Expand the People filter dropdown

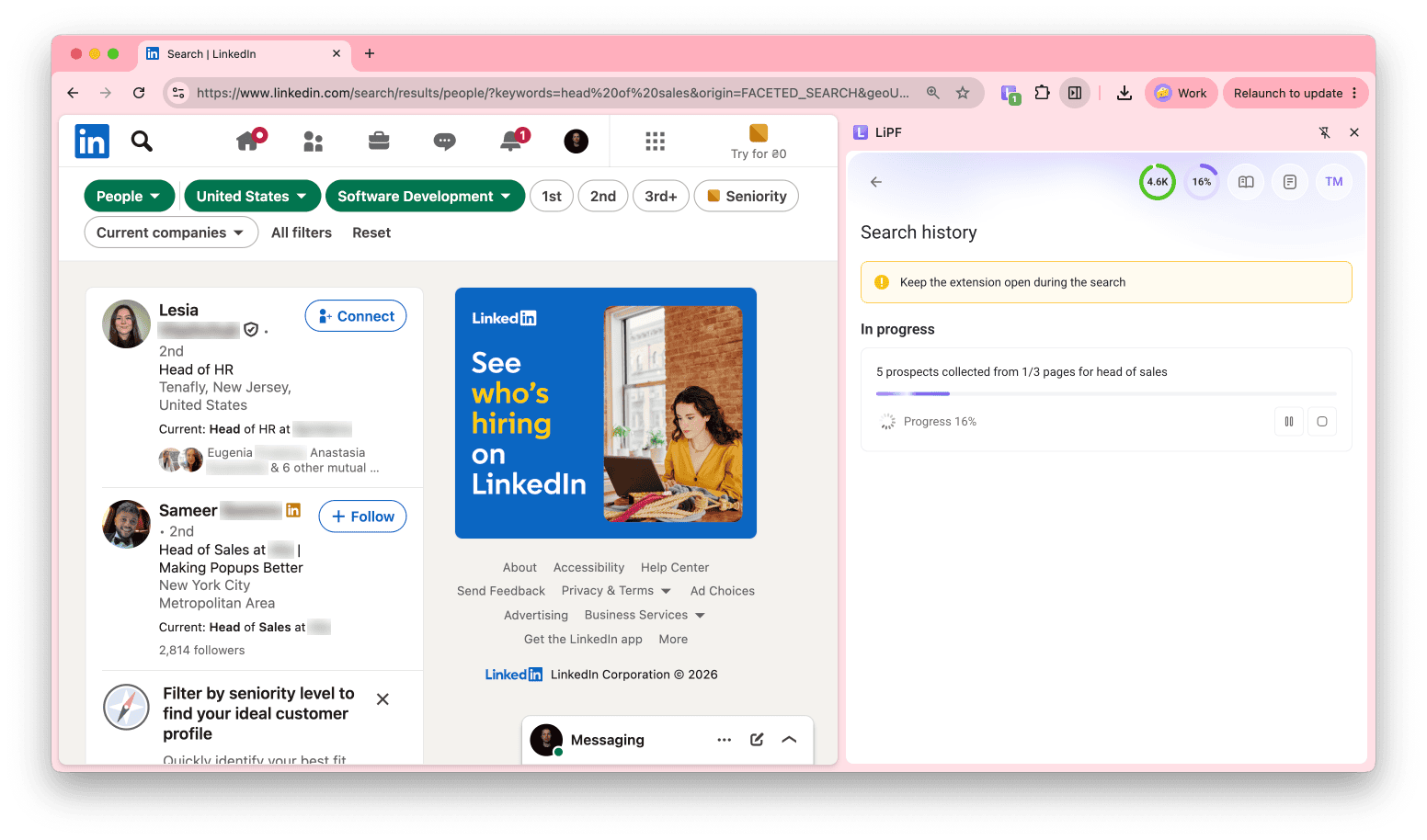pyautogui.click(x=129, y=196)
